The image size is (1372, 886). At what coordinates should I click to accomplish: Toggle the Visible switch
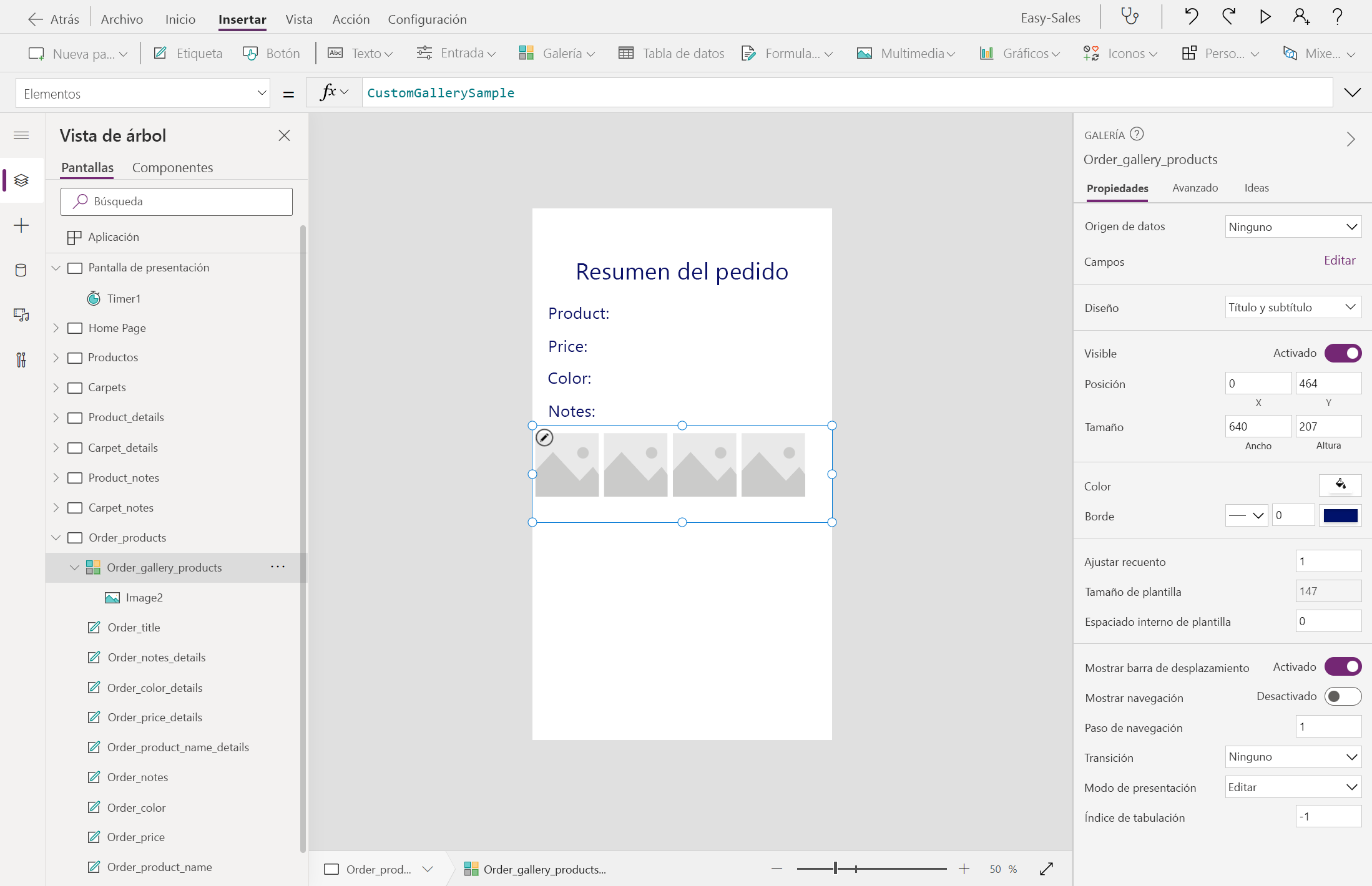coord(1343,353)
